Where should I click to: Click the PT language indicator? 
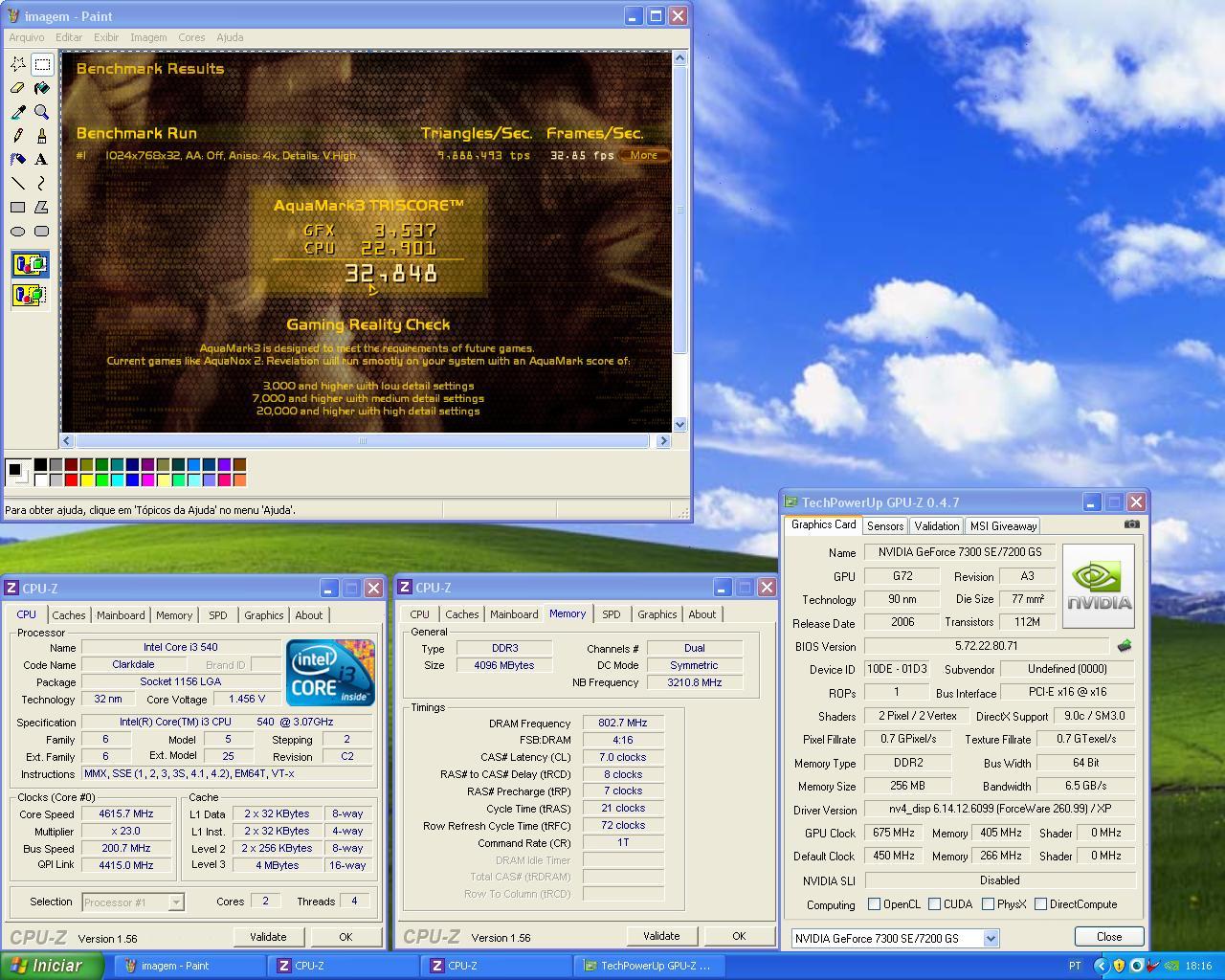(1075, 966)
